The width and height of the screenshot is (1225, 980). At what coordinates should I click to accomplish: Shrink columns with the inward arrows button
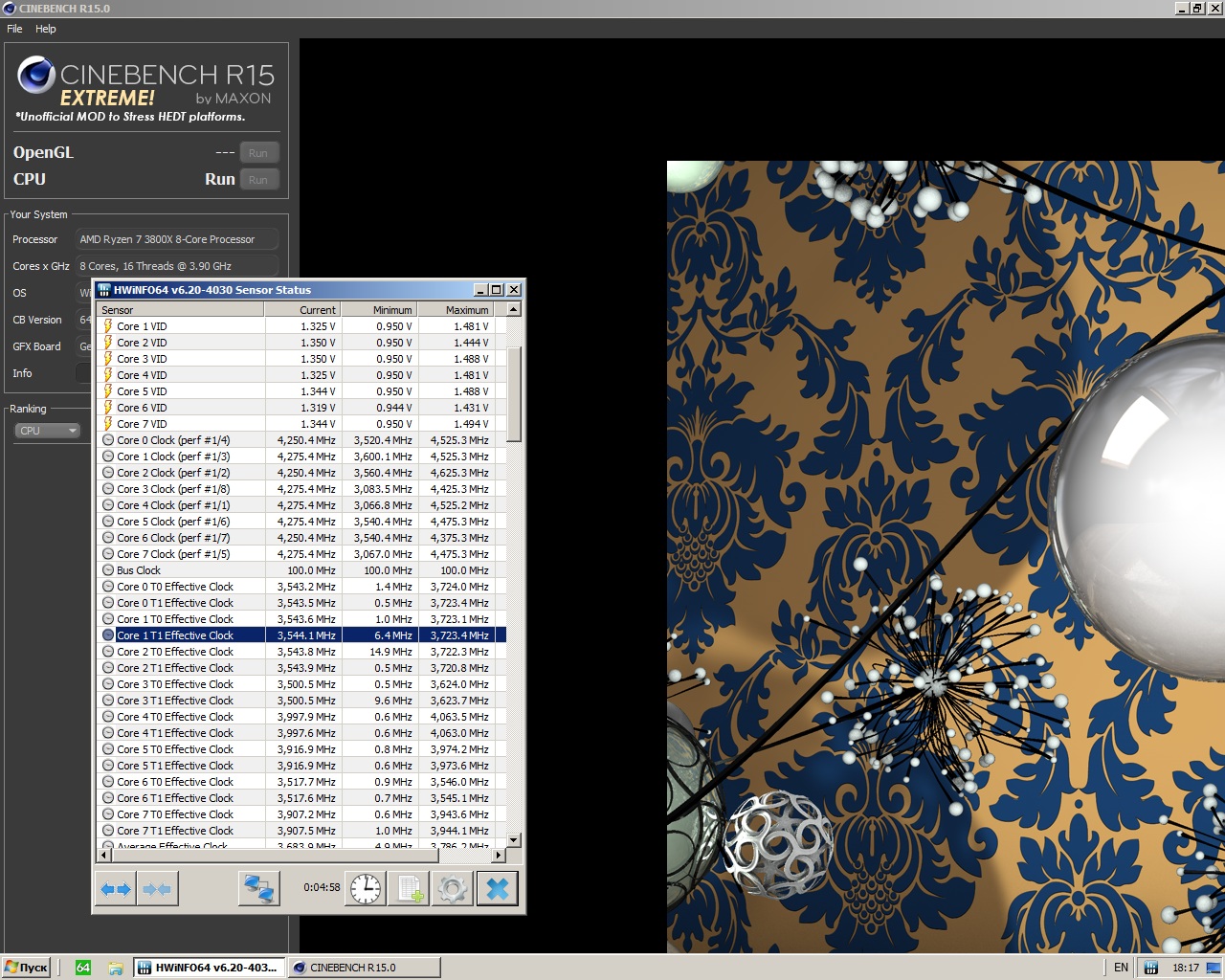pos(157,889)
